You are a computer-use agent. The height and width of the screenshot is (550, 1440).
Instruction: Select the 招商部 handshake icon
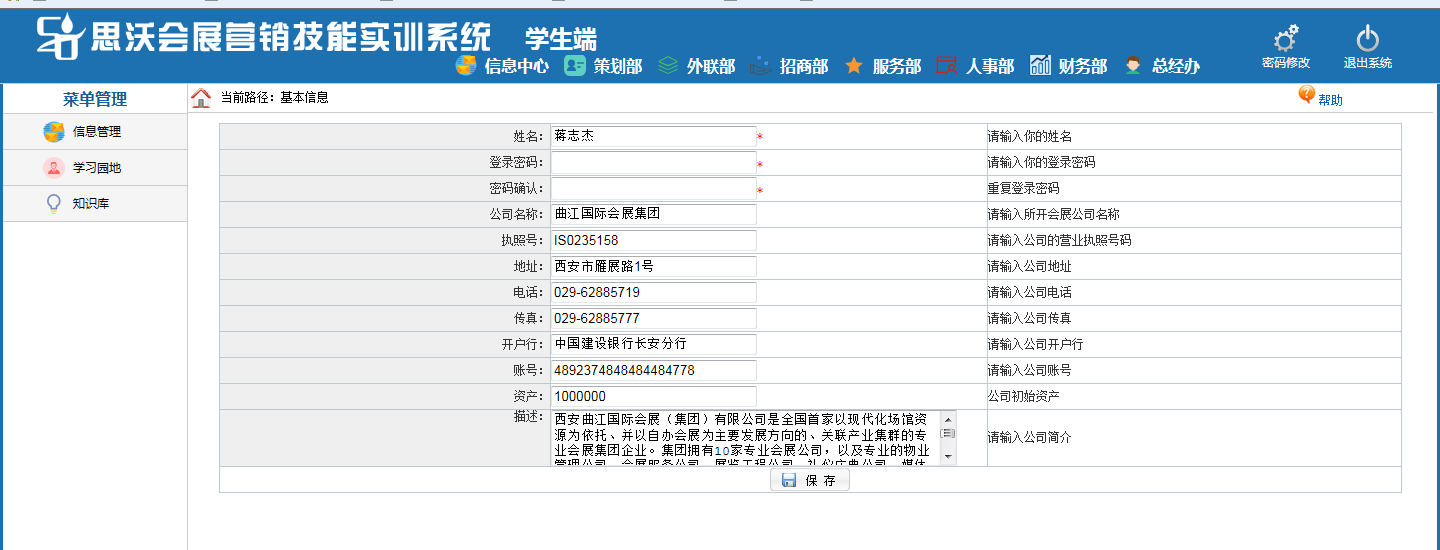click(x=761, y=66)
